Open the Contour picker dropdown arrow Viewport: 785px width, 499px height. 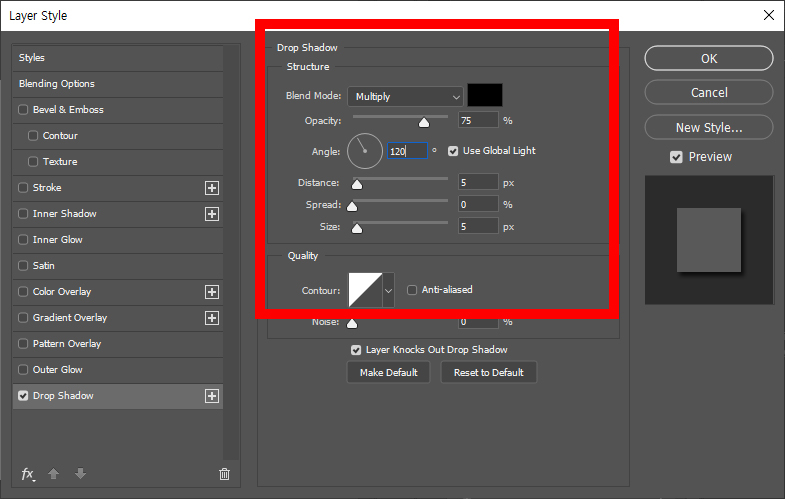point(388,290)
